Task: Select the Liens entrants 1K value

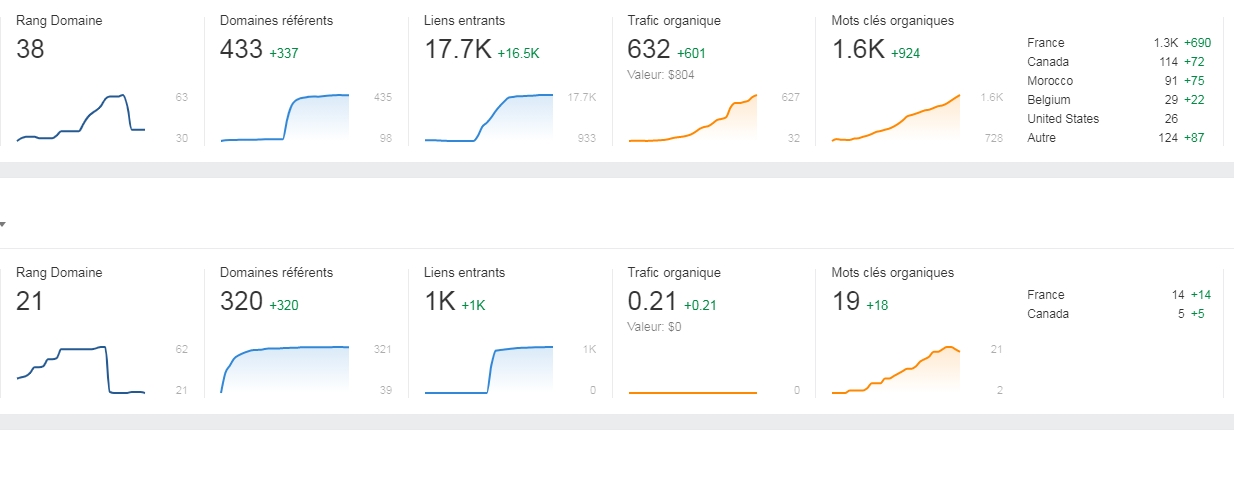Action: pos(439,301)
